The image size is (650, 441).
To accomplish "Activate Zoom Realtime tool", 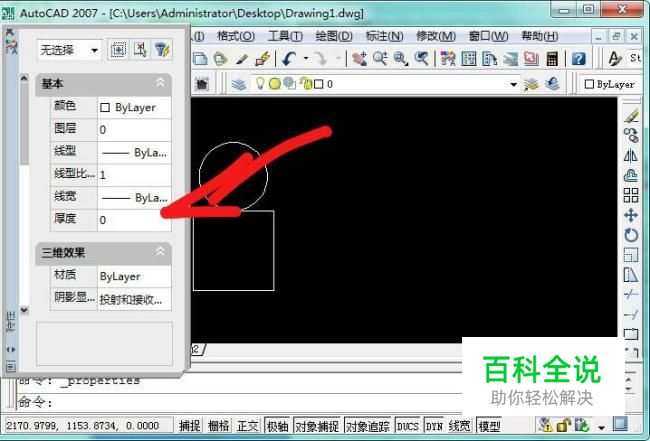I will pyautogui.click(x=380, y=59).
